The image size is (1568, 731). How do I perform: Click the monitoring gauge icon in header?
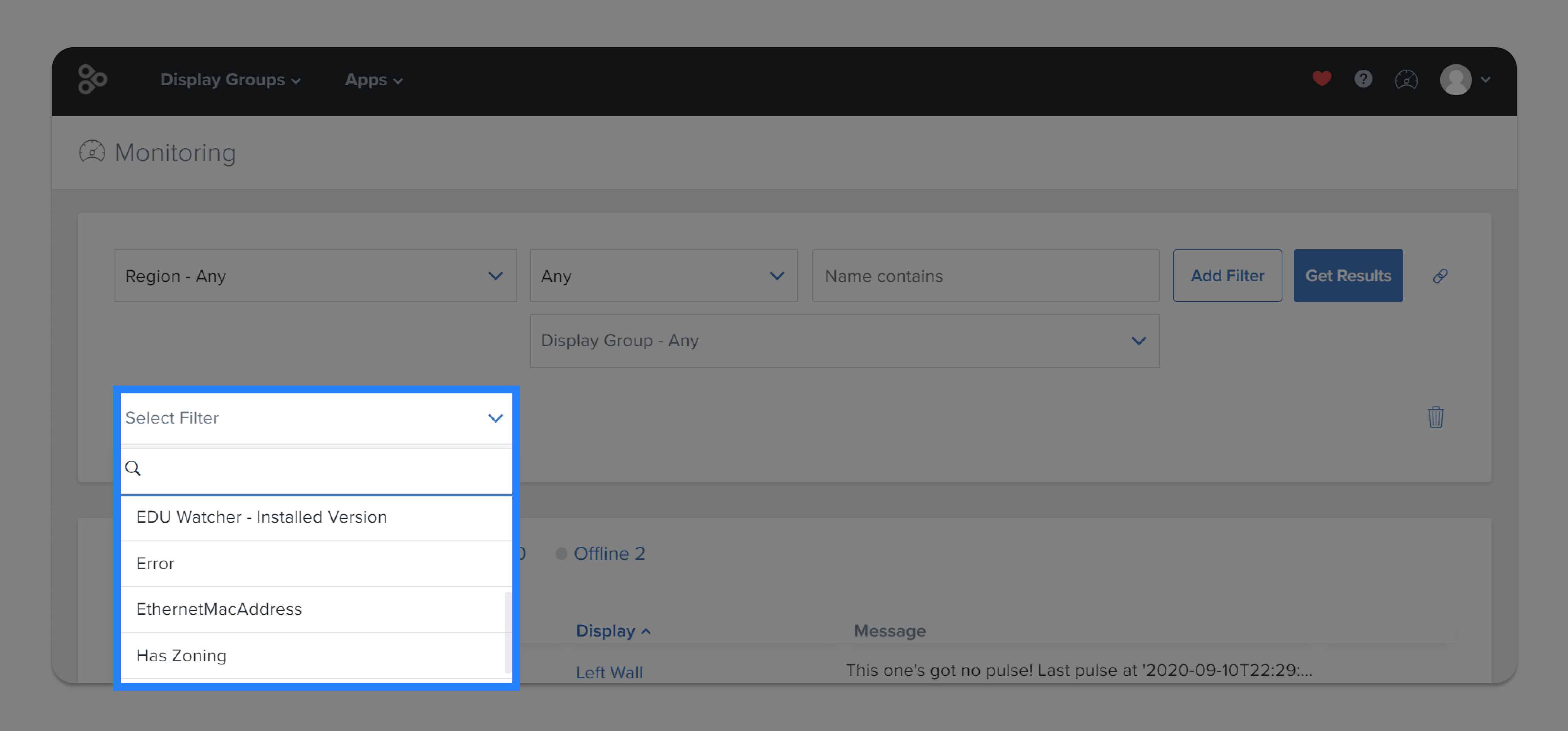[1406, 80]
